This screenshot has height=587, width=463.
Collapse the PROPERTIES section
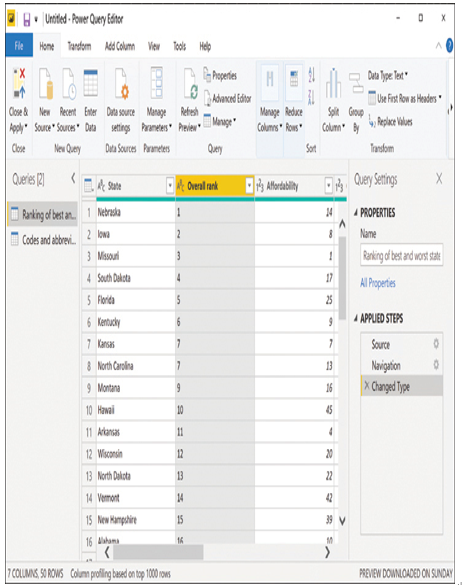(356, 213)
